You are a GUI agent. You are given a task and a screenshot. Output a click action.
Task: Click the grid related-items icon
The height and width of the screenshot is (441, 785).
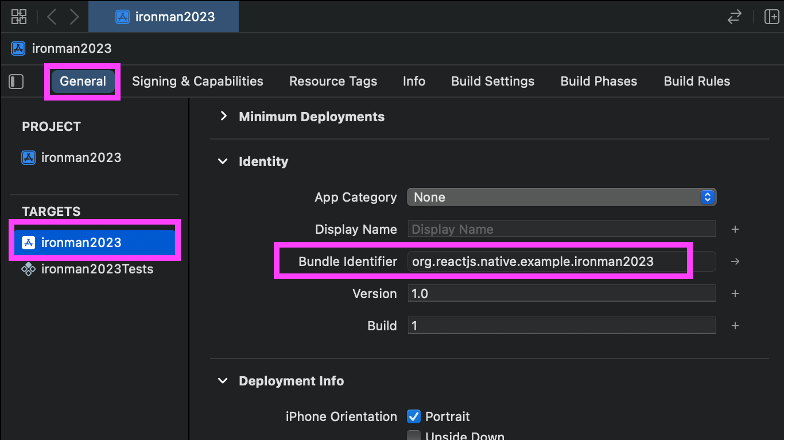tap(19, 17)
